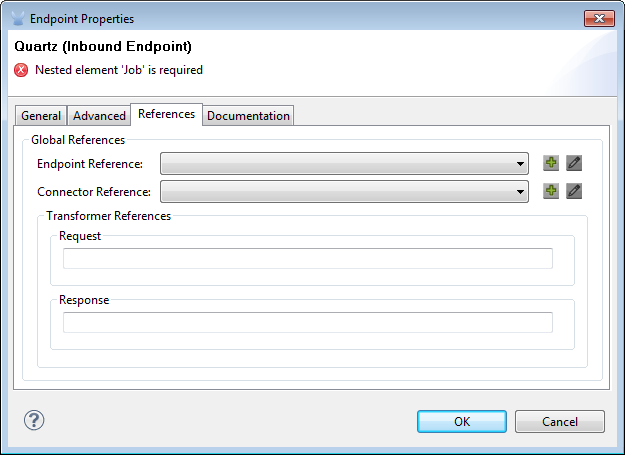This screenshot has height=455, width=625.
Task: Add a new Endpoint Reference with the green plus
Action: pos(551,163)
